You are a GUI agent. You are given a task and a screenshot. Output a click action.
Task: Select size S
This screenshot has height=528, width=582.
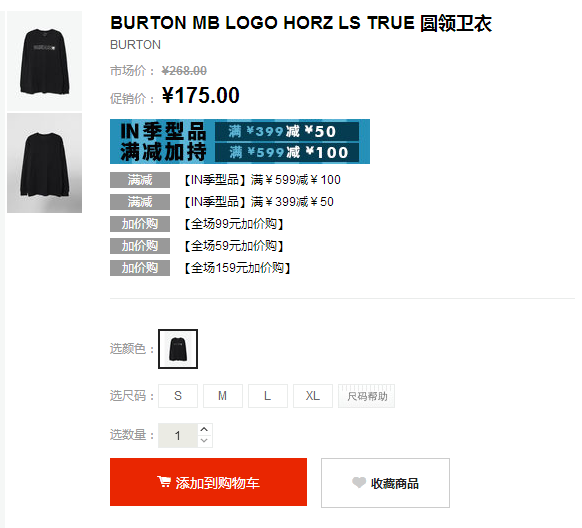(178, 396)
